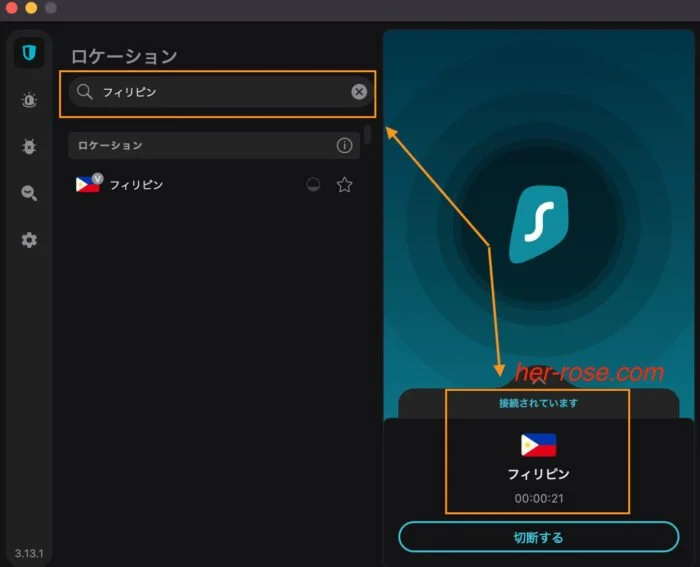
Task: Click the location list scrollbar
Action: point(367,134)
